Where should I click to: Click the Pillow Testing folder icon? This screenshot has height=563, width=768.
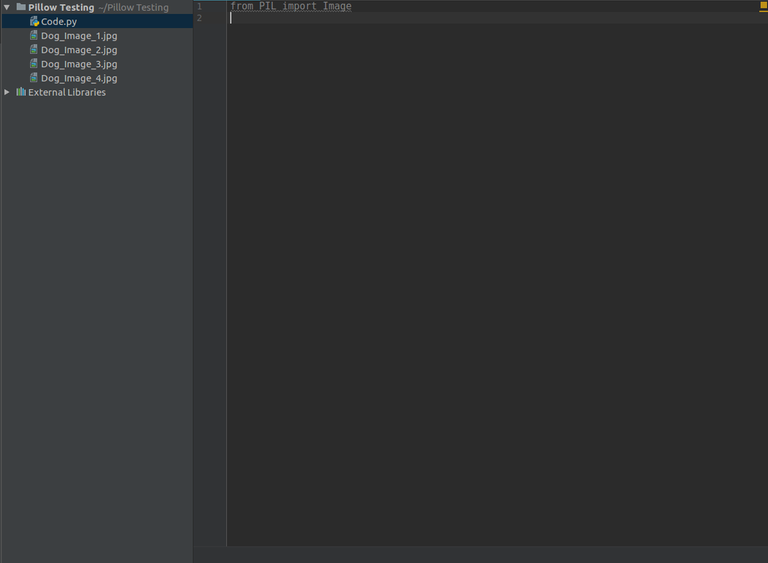(x=21, y=7)
